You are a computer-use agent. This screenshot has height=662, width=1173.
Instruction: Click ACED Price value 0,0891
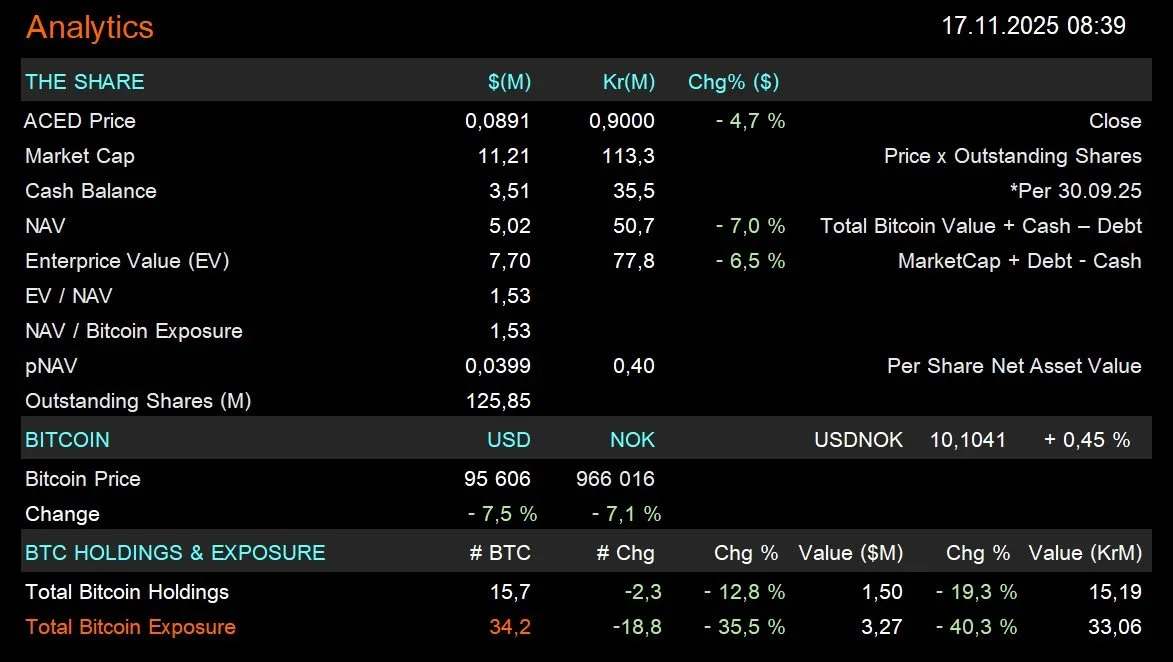(x=497, y=120)
